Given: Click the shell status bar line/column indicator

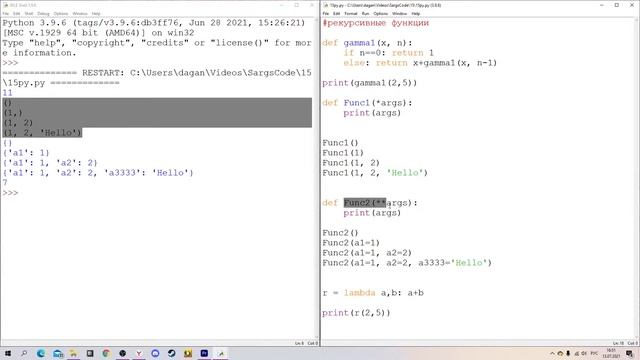Looking at the screenshot, I should [x=307, y=343].
